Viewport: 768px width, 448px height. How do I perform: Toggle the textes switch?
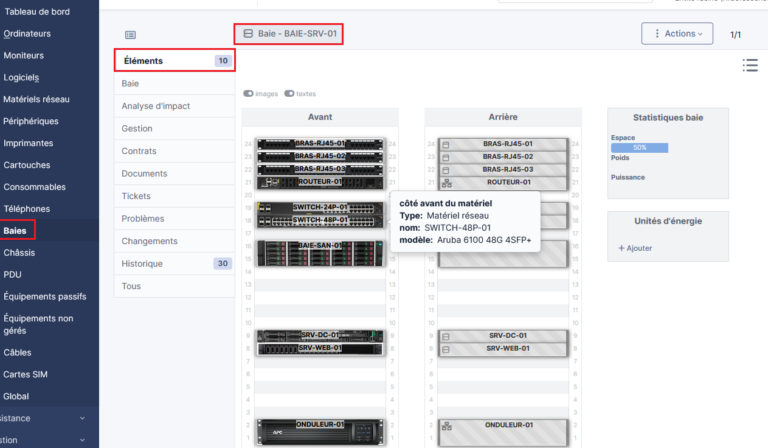[x=289, y=94]
